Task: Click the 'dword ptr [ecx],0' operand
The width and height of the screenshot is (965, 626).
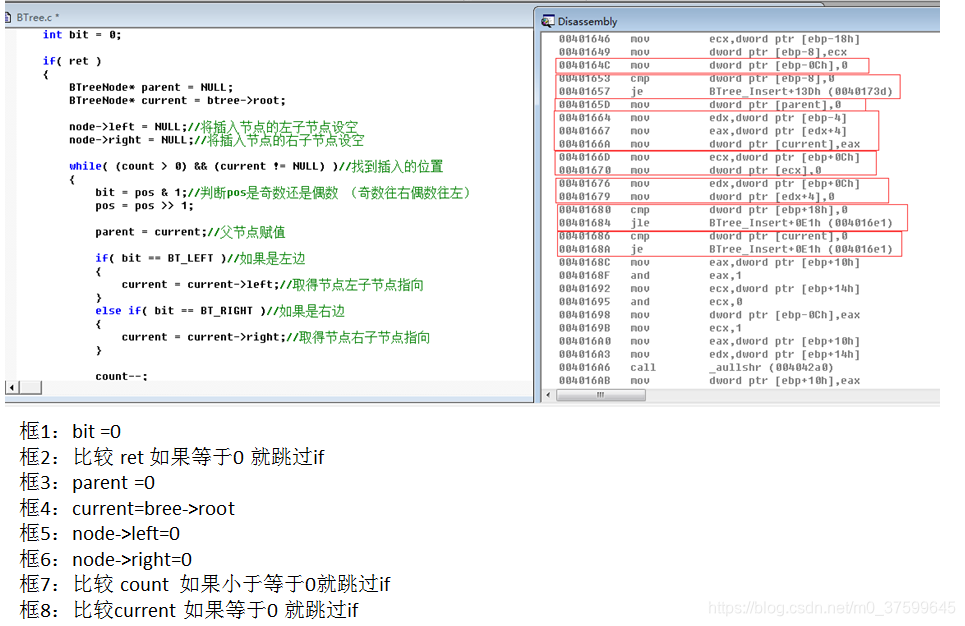Action: (765, 171)
